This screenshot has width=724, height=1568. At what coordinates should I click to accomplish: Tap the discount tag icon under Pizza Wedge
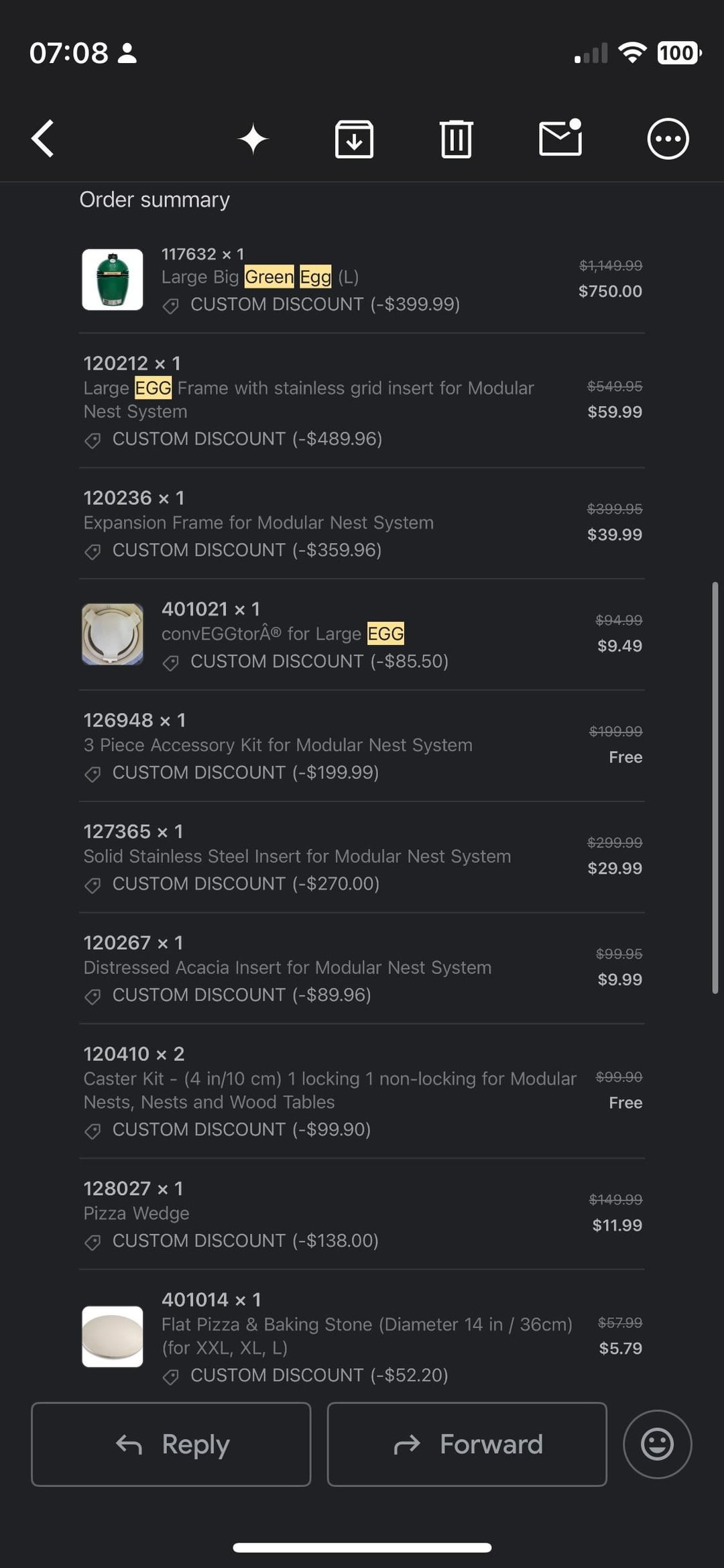point(93,1242)
